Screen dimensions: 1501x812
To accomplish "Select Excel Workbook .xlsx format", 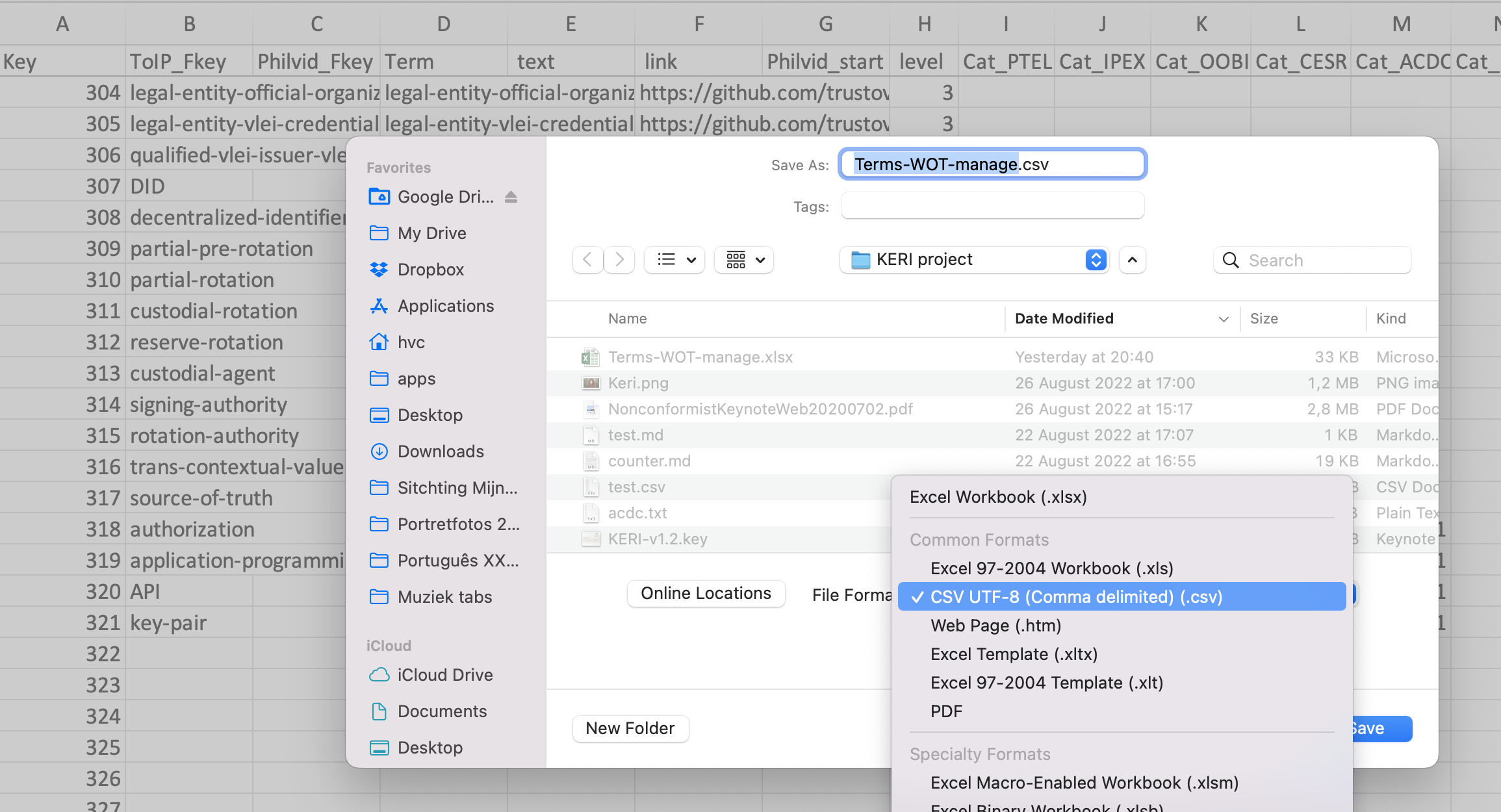I will (x=998, y=497).
